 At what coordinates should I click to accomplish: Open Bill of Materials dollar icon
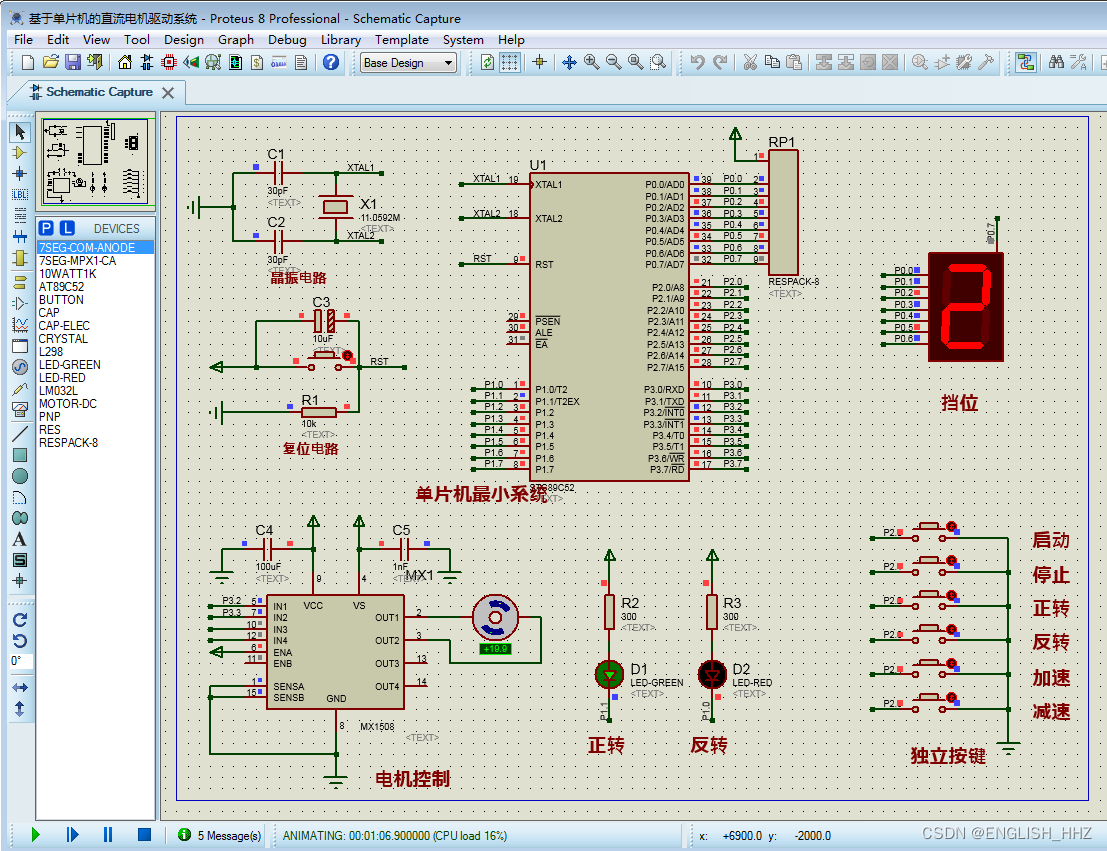coord(257,63)
